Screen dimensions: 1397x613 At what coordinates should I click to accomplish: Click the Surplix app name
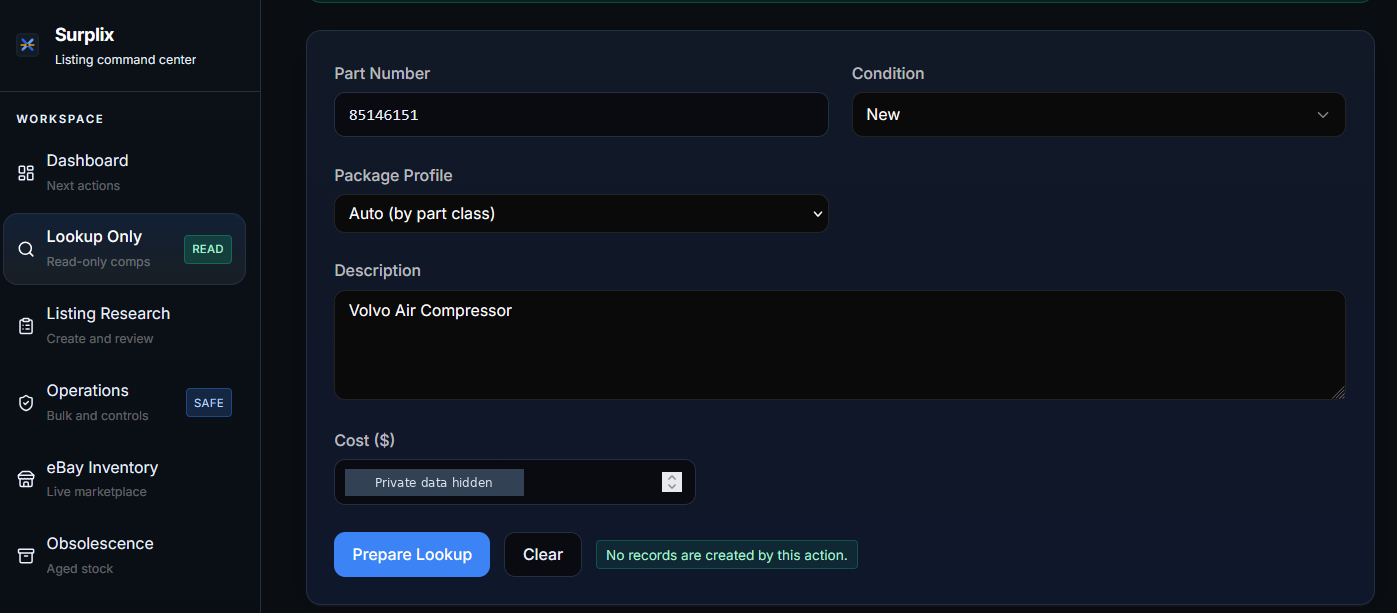pyautogui.click(x=85, y=35)
